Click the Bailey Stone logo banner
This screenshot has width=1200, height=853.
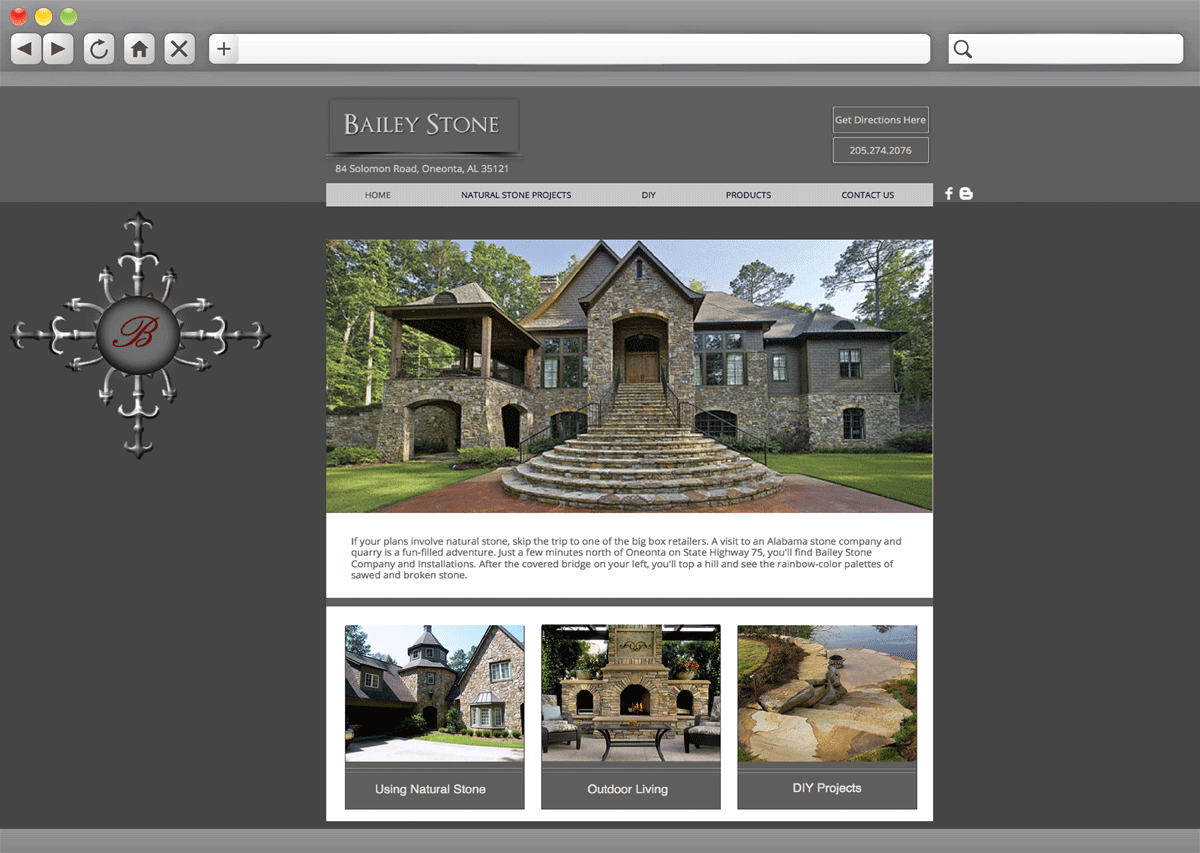424,125
